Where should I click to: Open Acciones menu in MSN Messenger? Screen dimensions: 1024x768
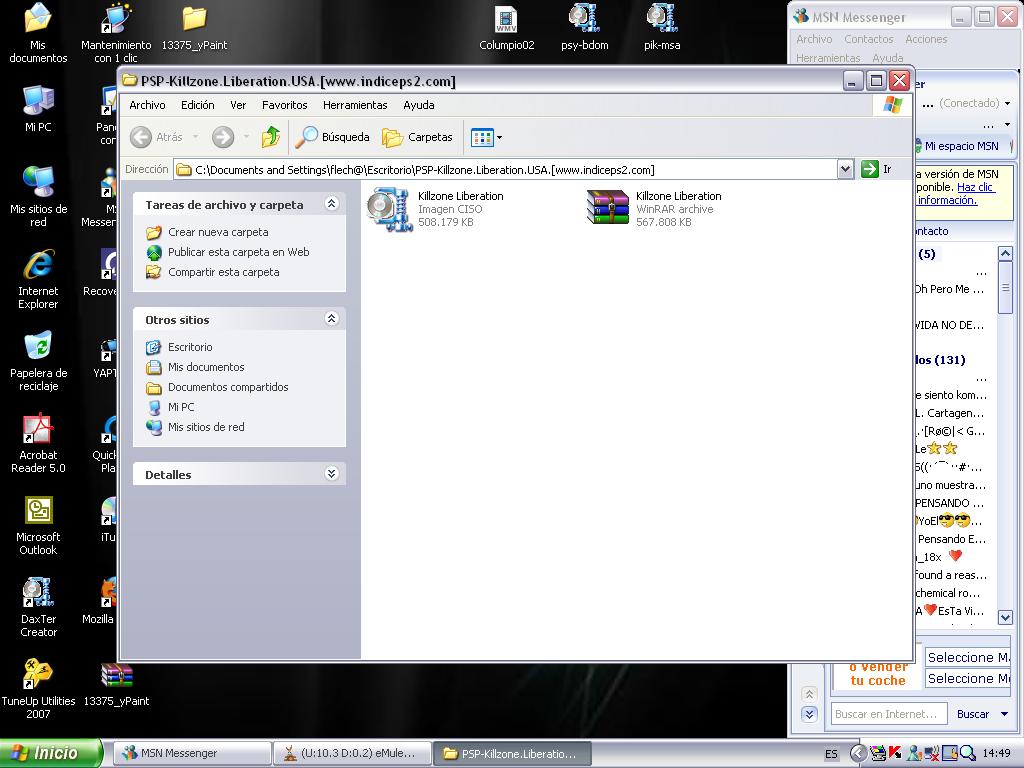click(x=925, y=39)
